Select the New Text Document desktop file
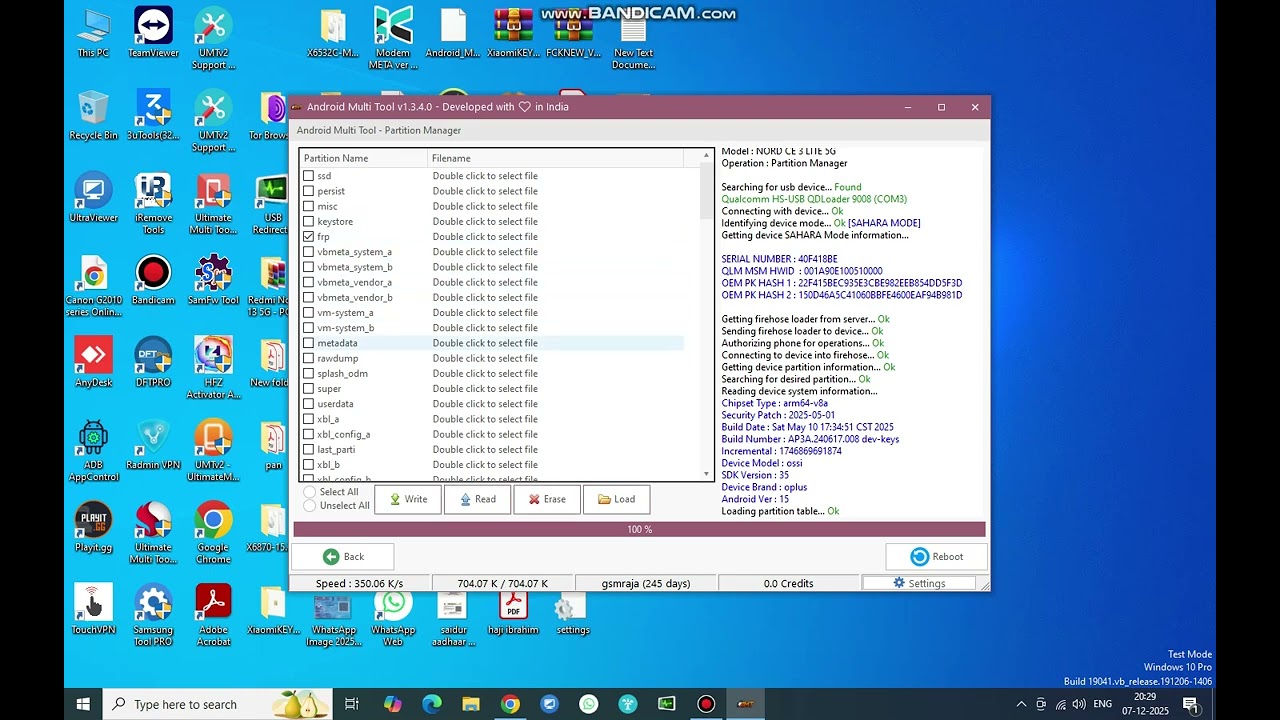The image size is (1280, 720). tap(634, 39)
